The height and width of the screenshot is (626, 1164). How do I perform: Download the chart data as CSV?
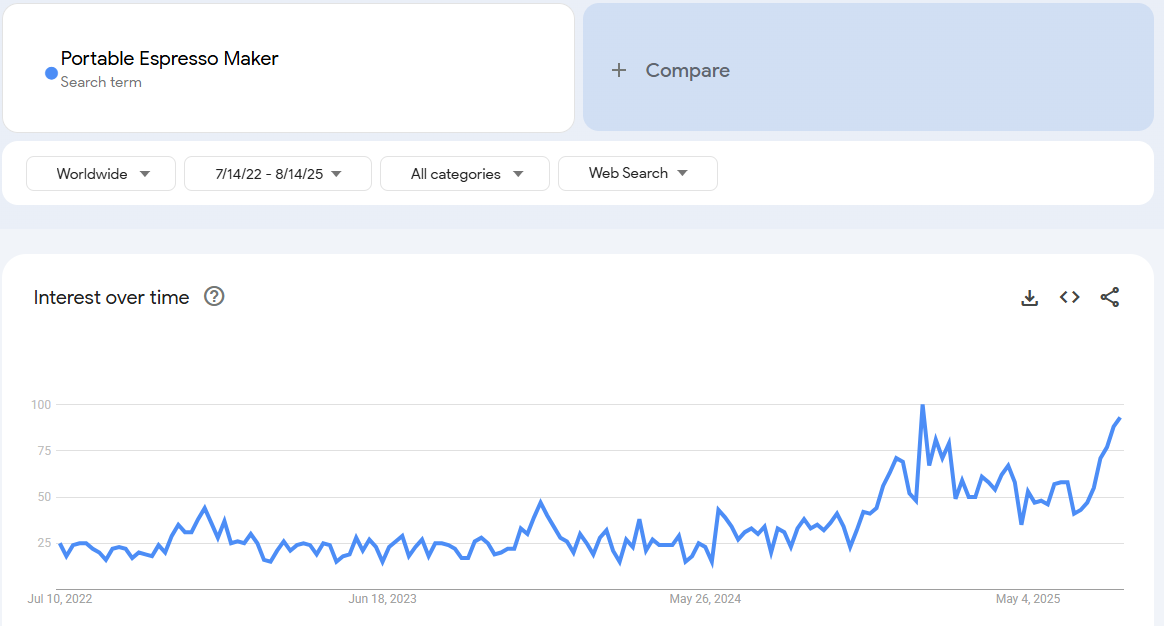click(x=1029, y=297)
